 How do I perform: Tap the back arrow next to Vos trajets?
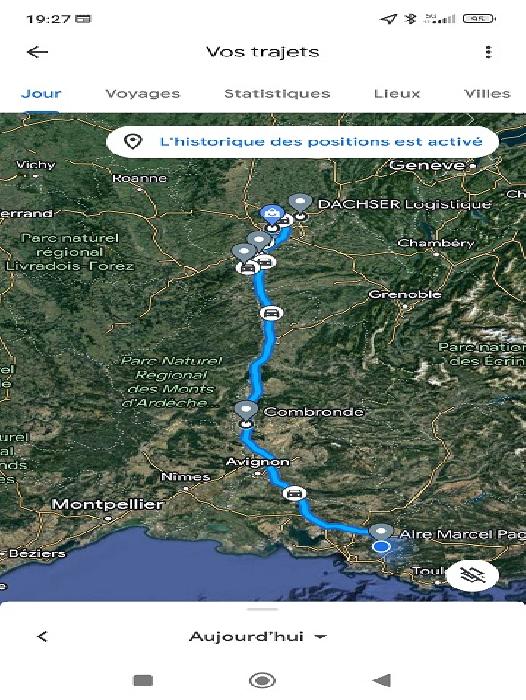coord(38,52)
